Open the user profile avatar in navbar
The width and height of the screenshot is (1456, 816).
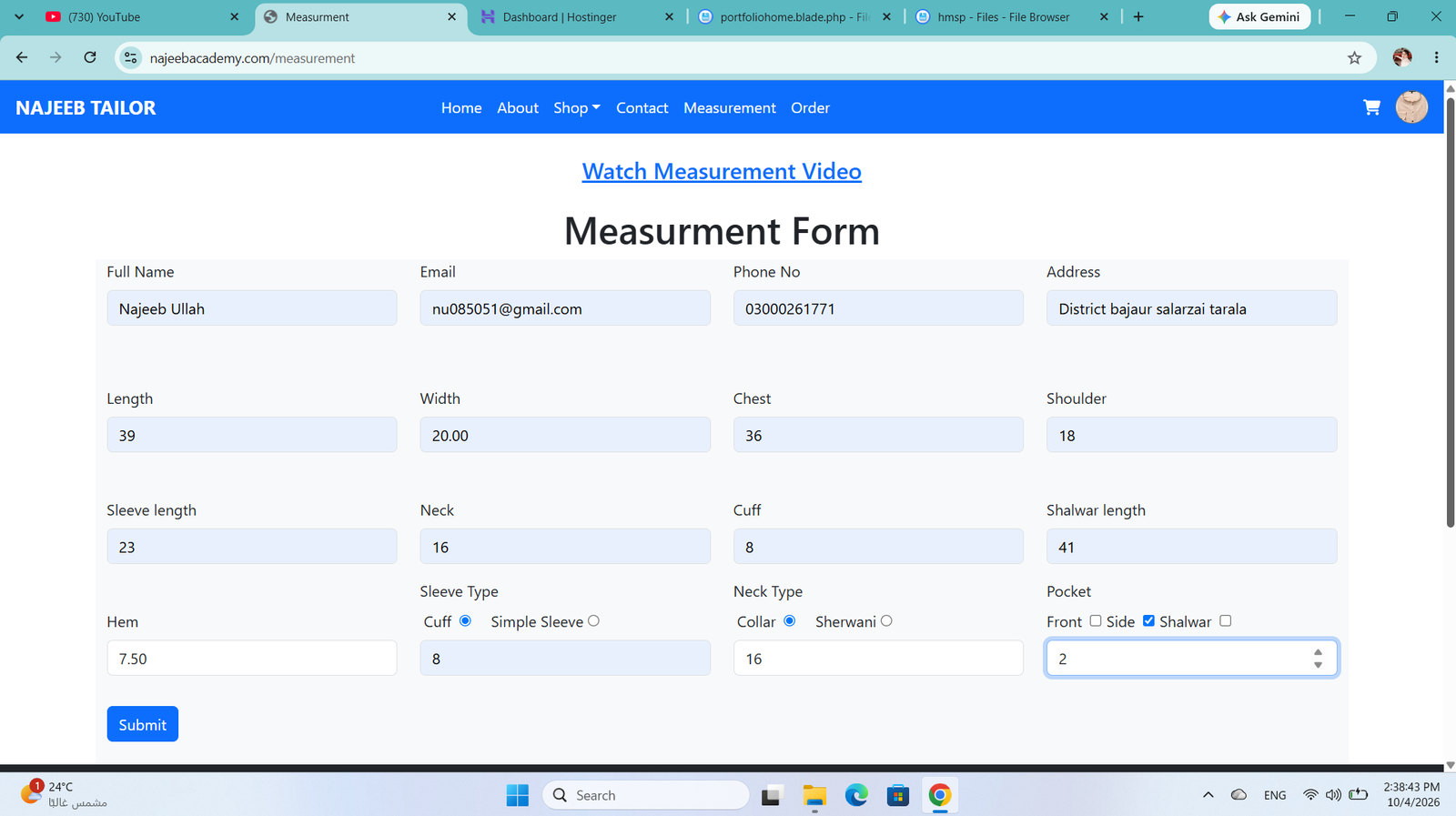[1411, 107]
